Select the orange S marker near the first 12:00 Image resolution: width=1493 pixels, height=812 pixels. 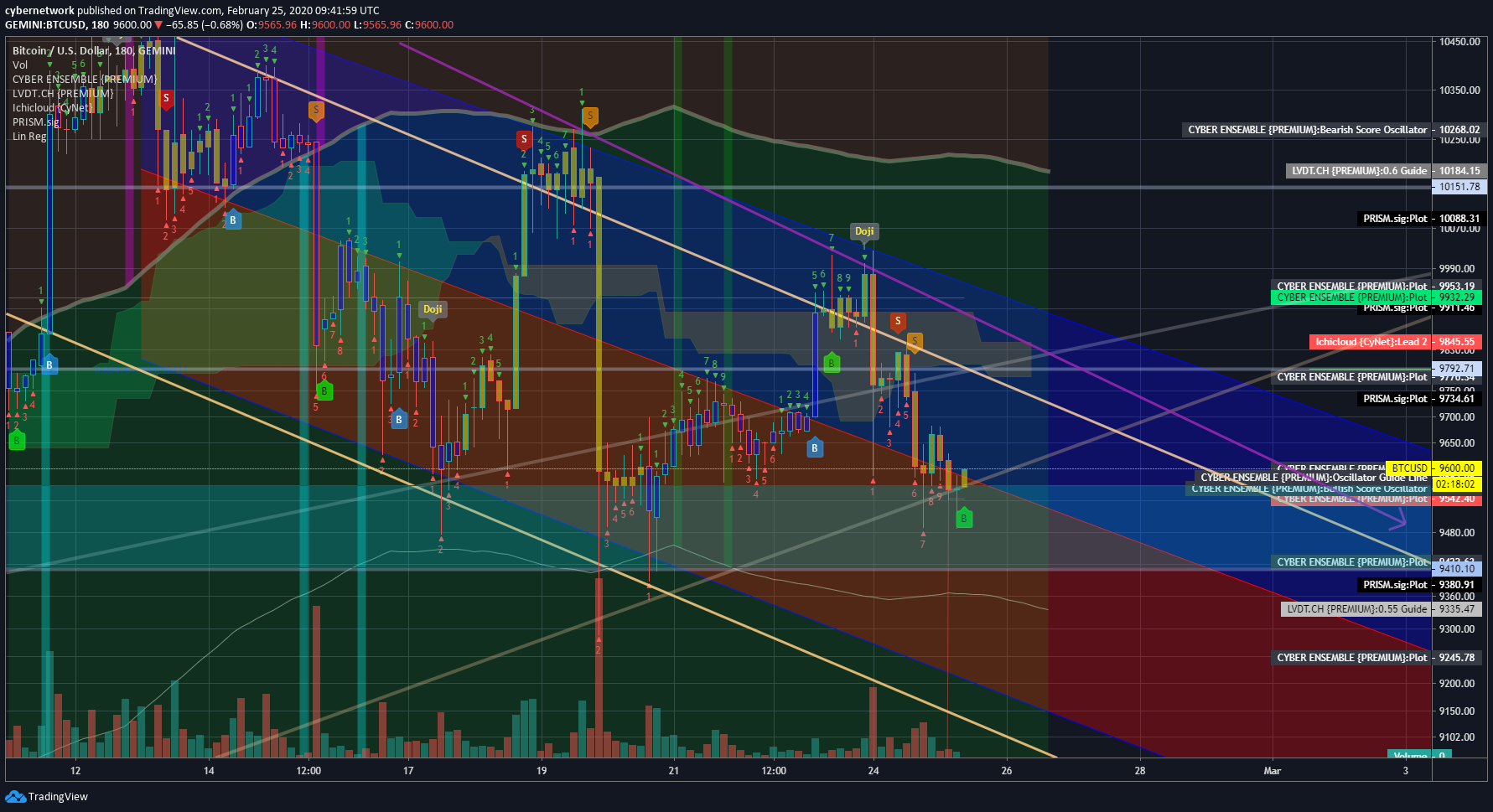316,110
